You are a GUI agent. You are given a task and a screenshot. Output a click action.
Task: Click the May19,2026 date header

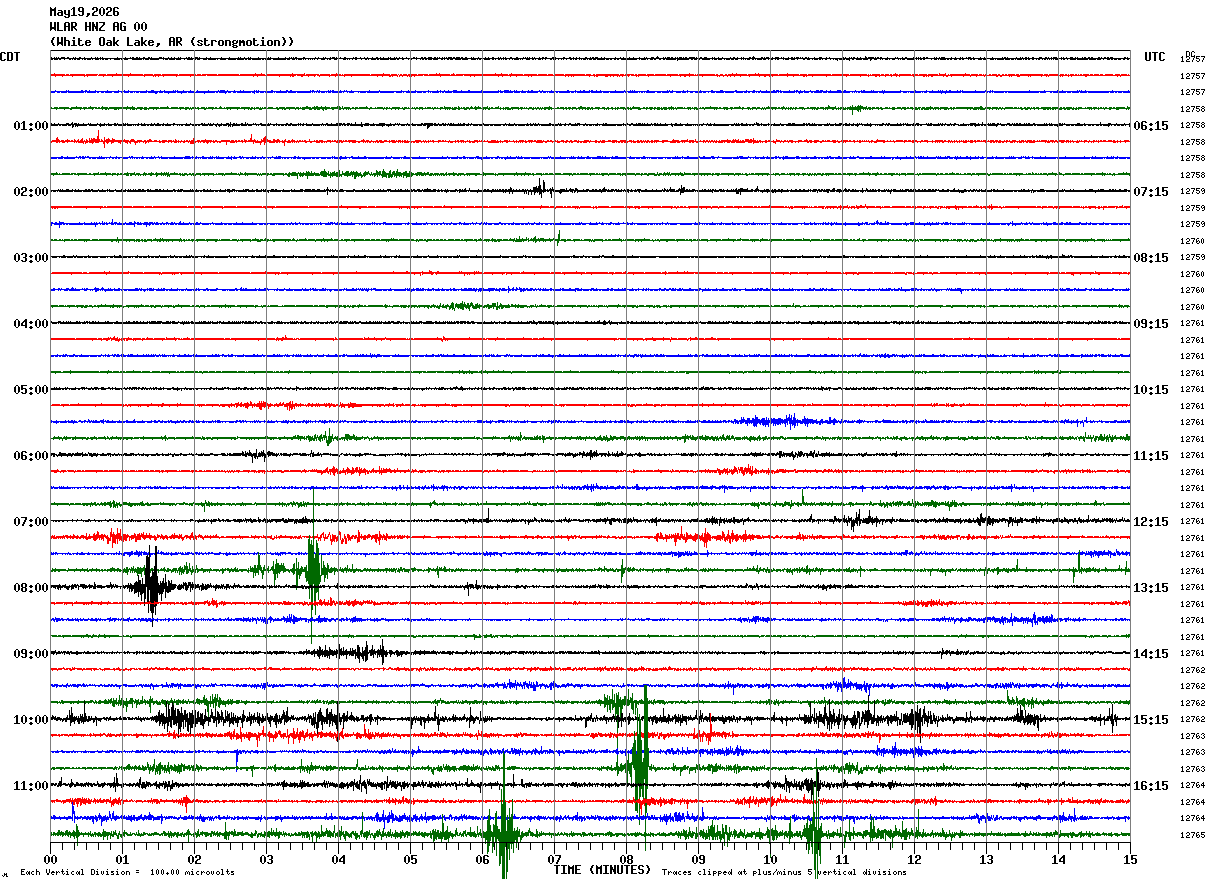pyautogui.click(x=84, y=12)
